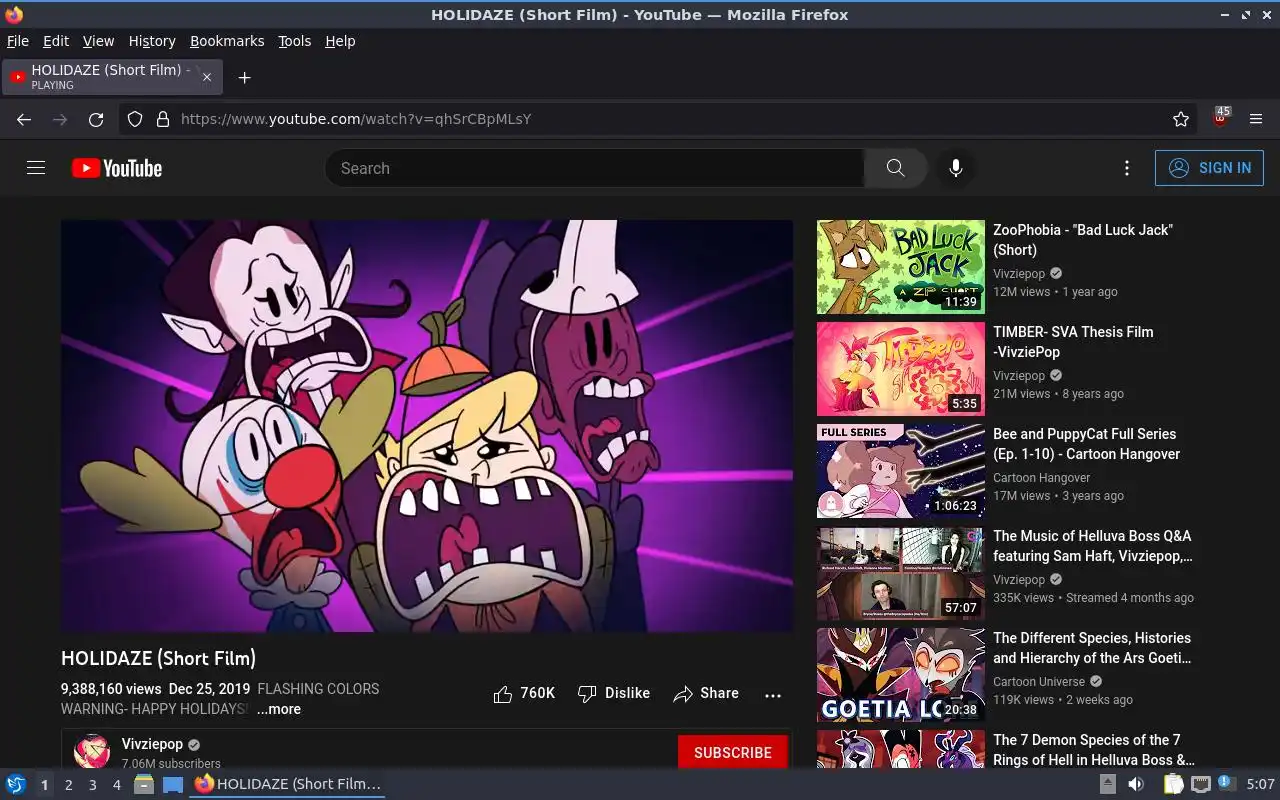Screen dimensions: 1280x800
Task: Start voice search with microphone icon
Action: click(956, 168)
